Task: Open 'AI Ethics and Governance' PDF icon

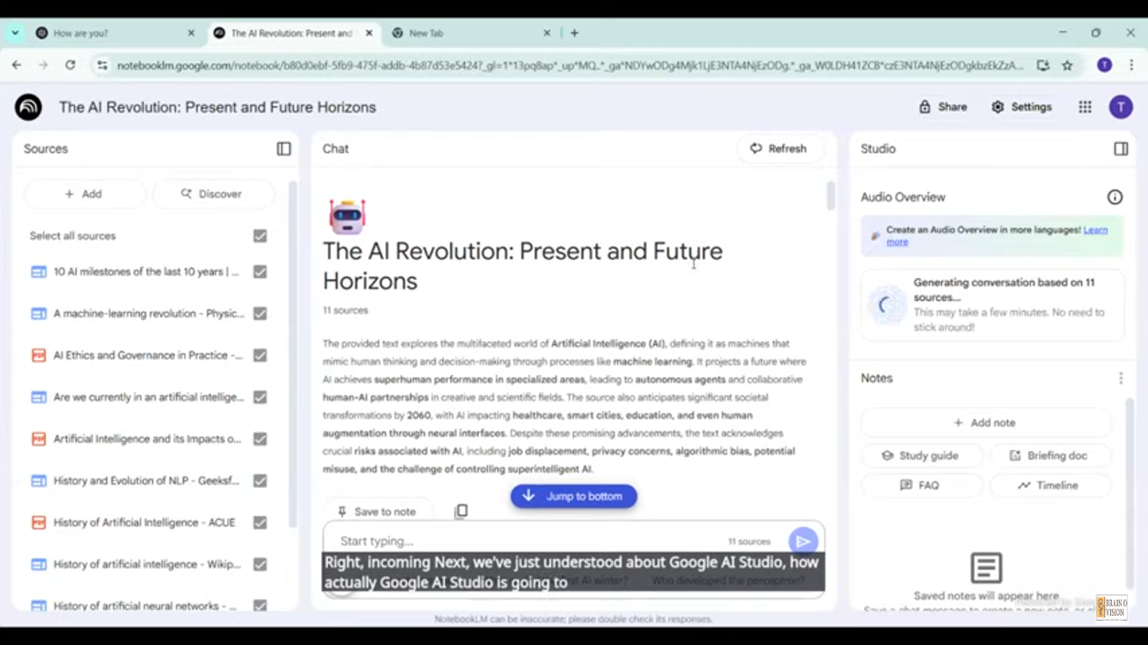Action: point(39,355)
